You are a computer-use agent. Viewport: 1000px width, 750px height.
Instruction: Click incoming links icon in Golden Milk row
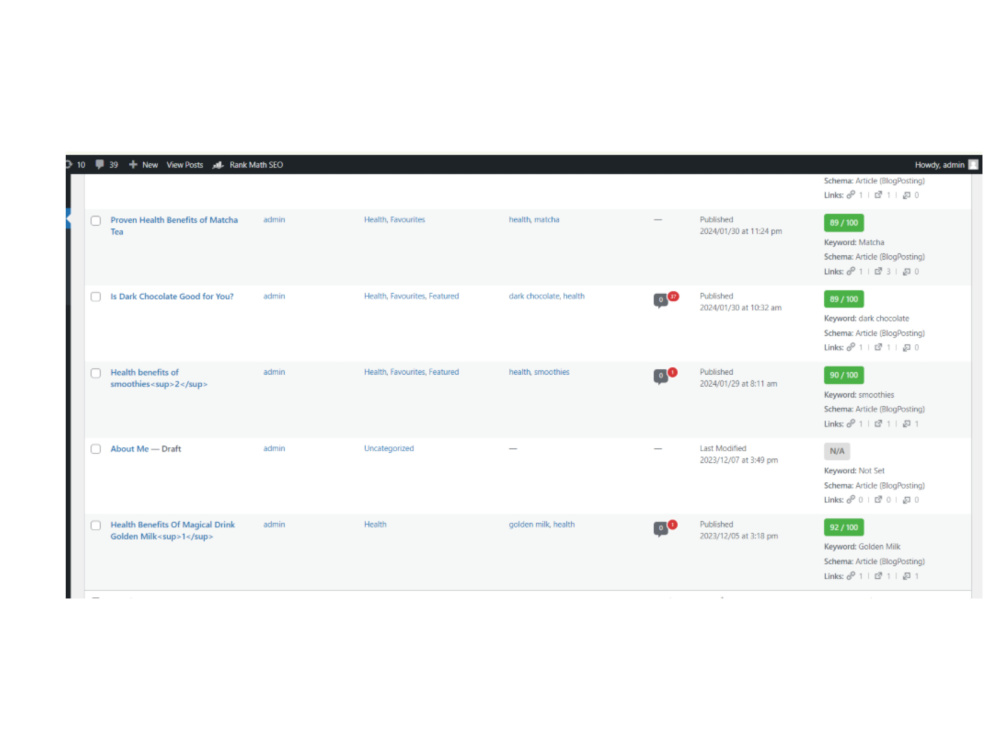coord(906,576)
